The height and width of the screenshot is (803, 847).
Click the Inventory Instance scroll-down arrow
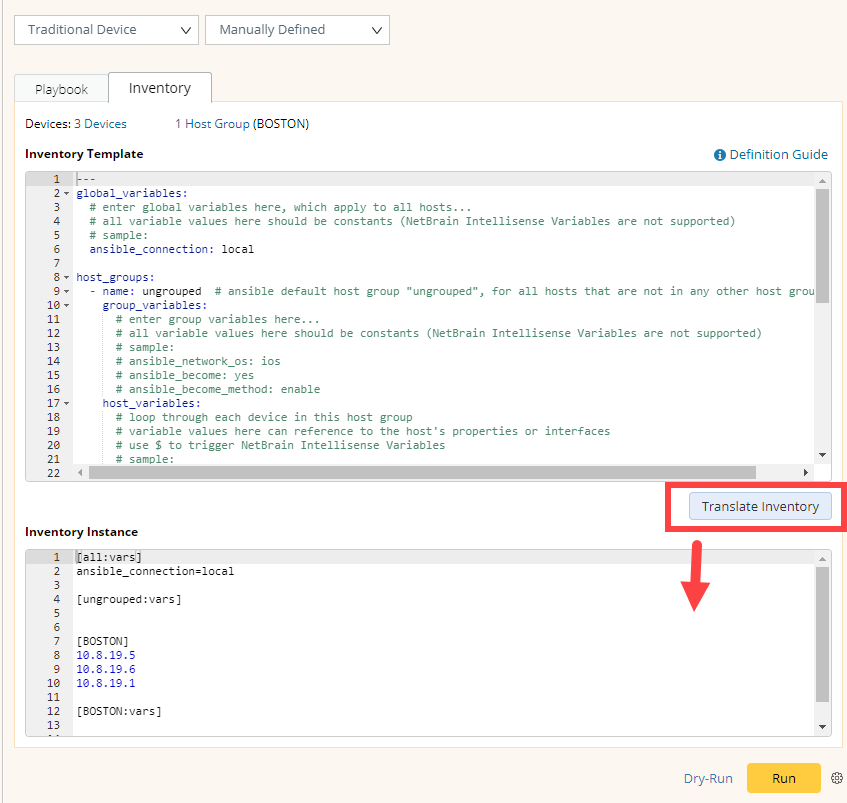coord(822,727)
